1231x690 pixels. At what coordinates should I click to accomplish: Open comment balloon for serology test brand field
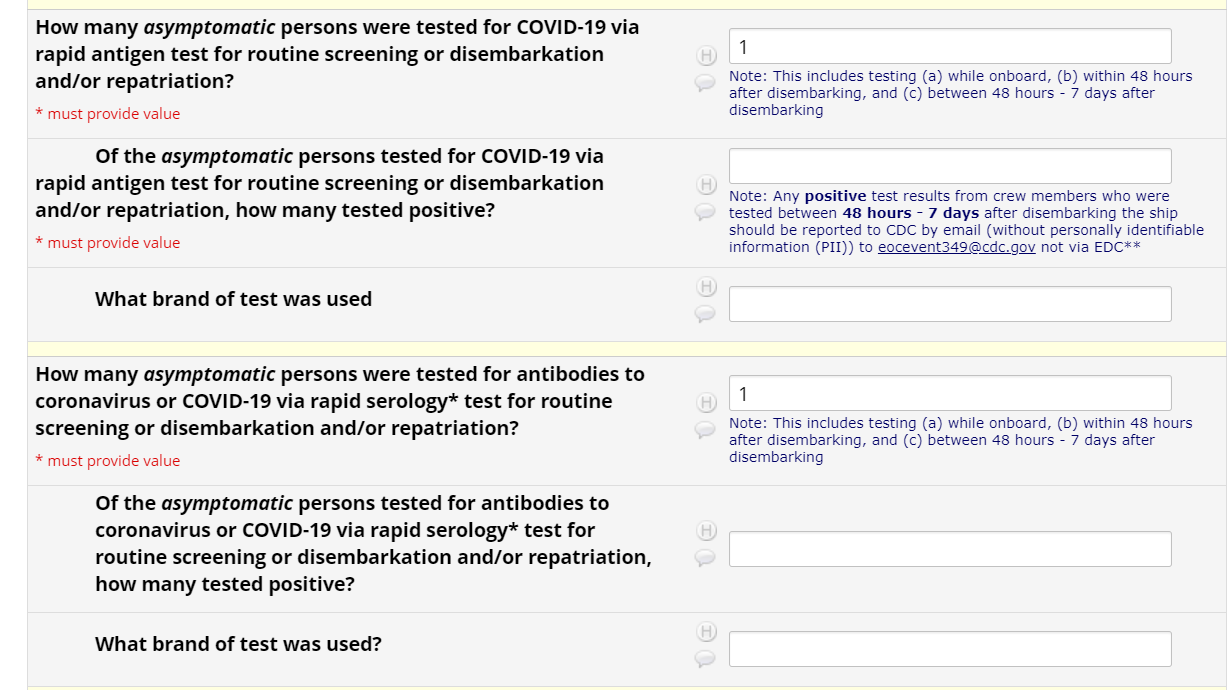[x=705, y=659]
